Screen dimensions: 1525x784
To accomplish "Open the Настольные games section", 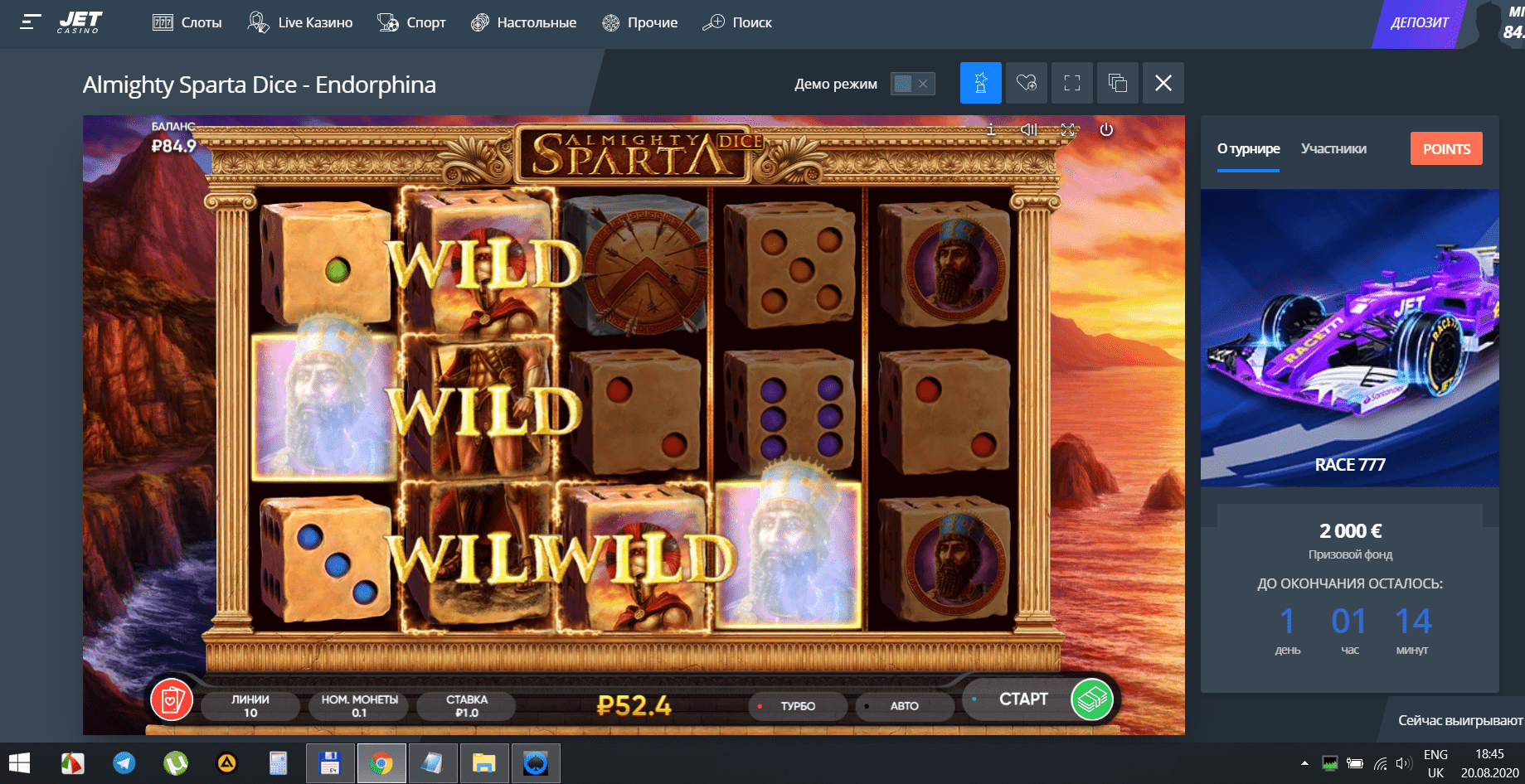I will [523, 22].
